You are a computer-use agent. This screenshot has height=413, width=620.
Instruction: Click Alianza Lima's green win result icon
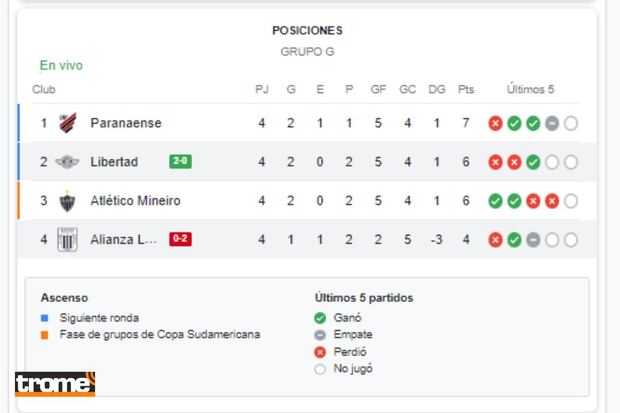[514, 240]
